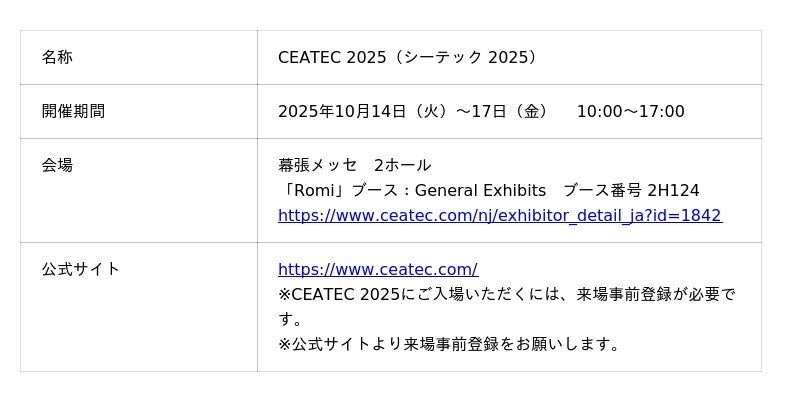The image size is (800, 402).
Task: Click the CEATEC 2025 event name text
Action: [331, 57]
